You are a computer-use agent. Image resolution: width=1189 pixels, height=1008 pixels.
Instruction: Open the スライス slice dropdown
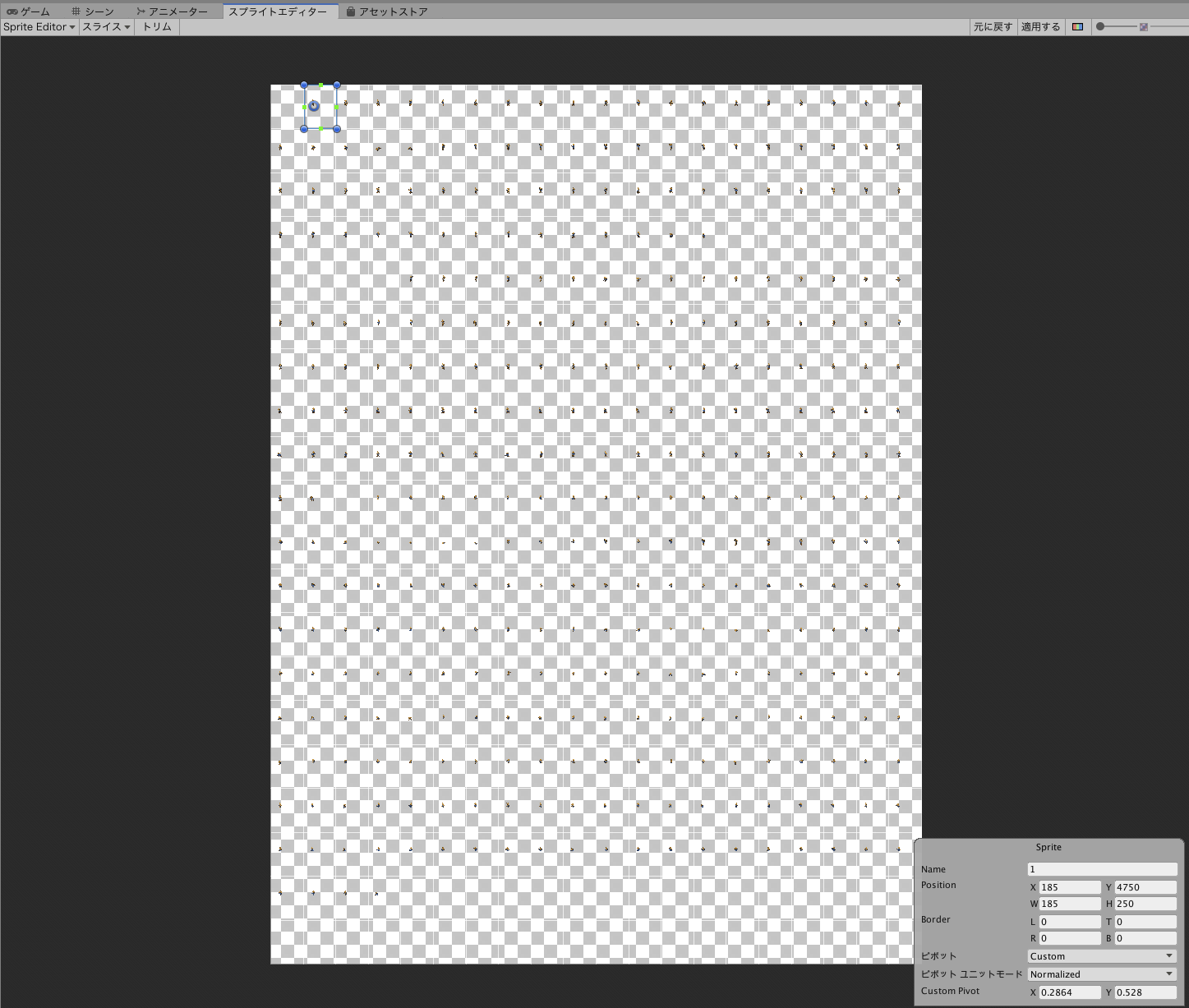point(106,27)
